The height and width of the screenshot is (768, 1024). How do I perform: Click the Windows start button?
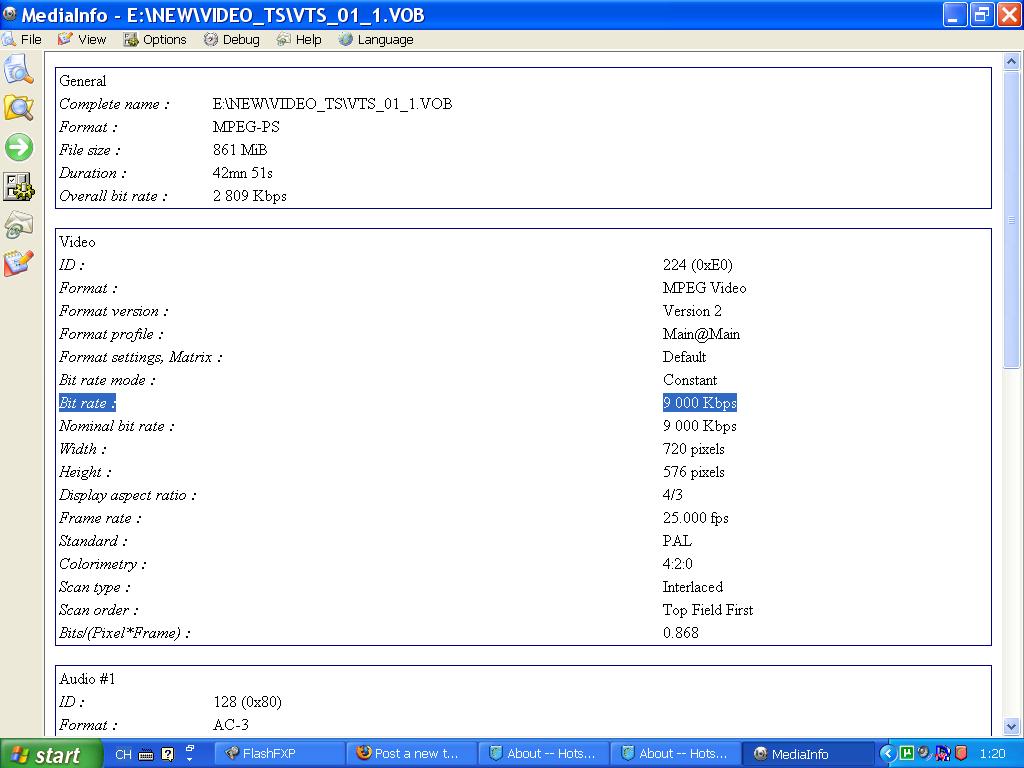coord(51,754)
